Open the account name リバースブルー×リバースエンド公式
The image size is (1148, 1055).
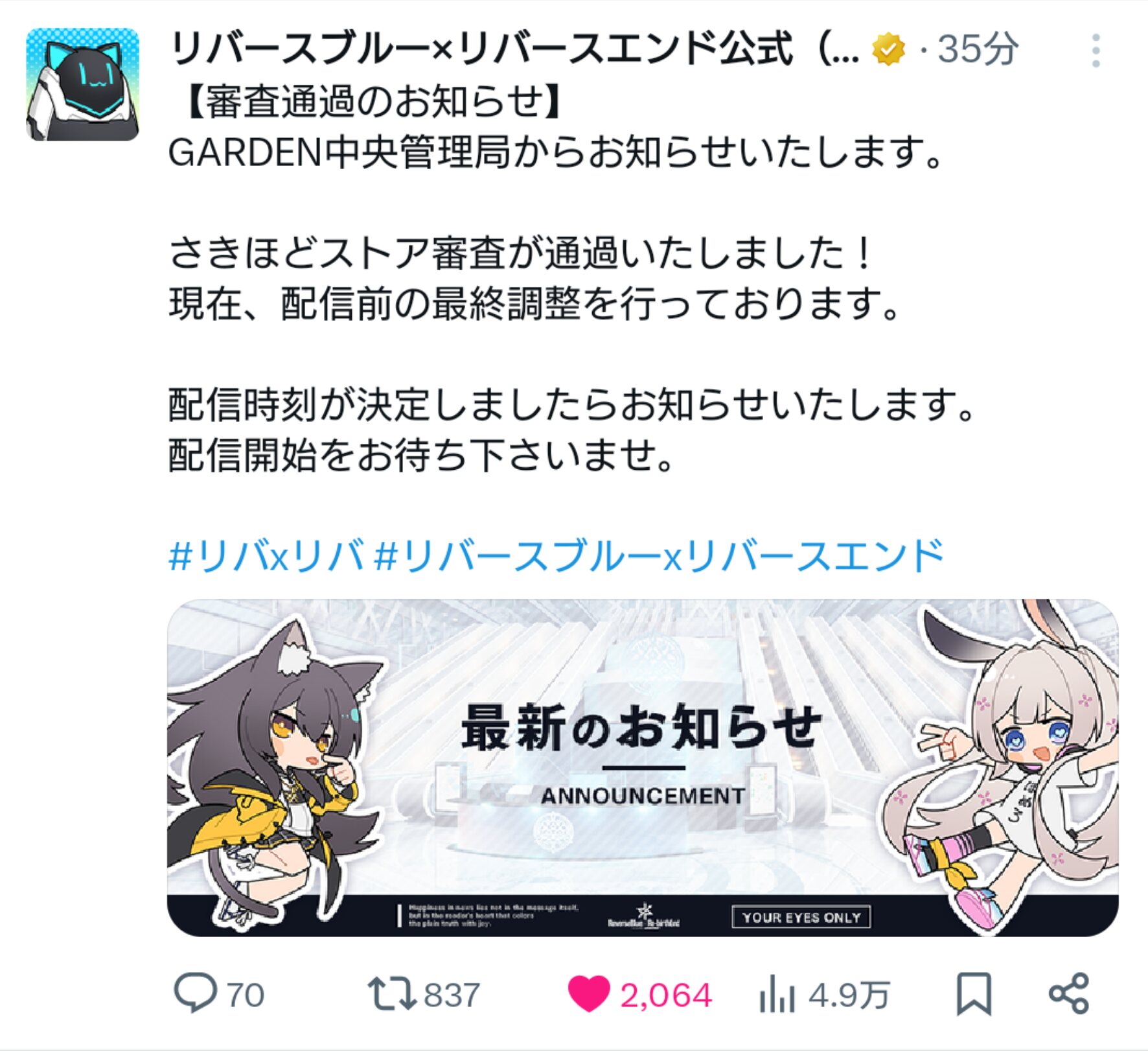click(514, 49)
